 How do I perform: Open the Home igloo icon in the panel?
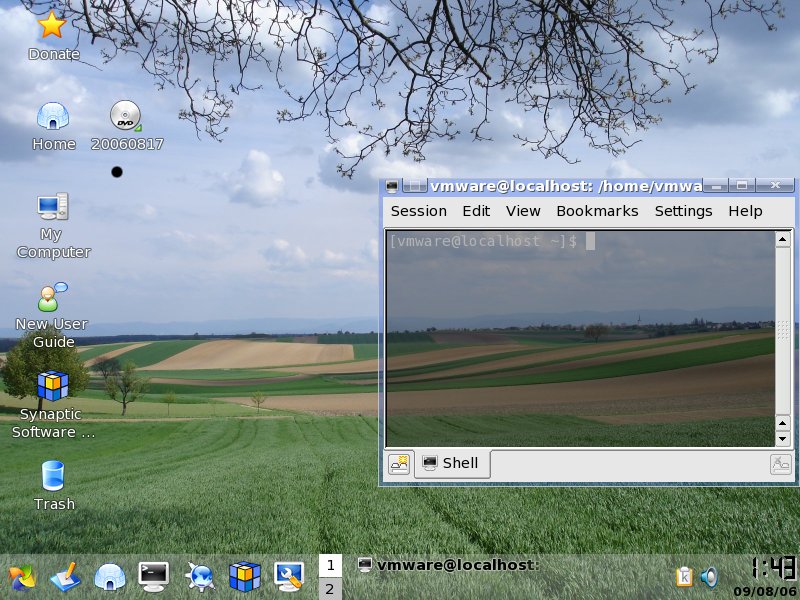click(110, 577)
